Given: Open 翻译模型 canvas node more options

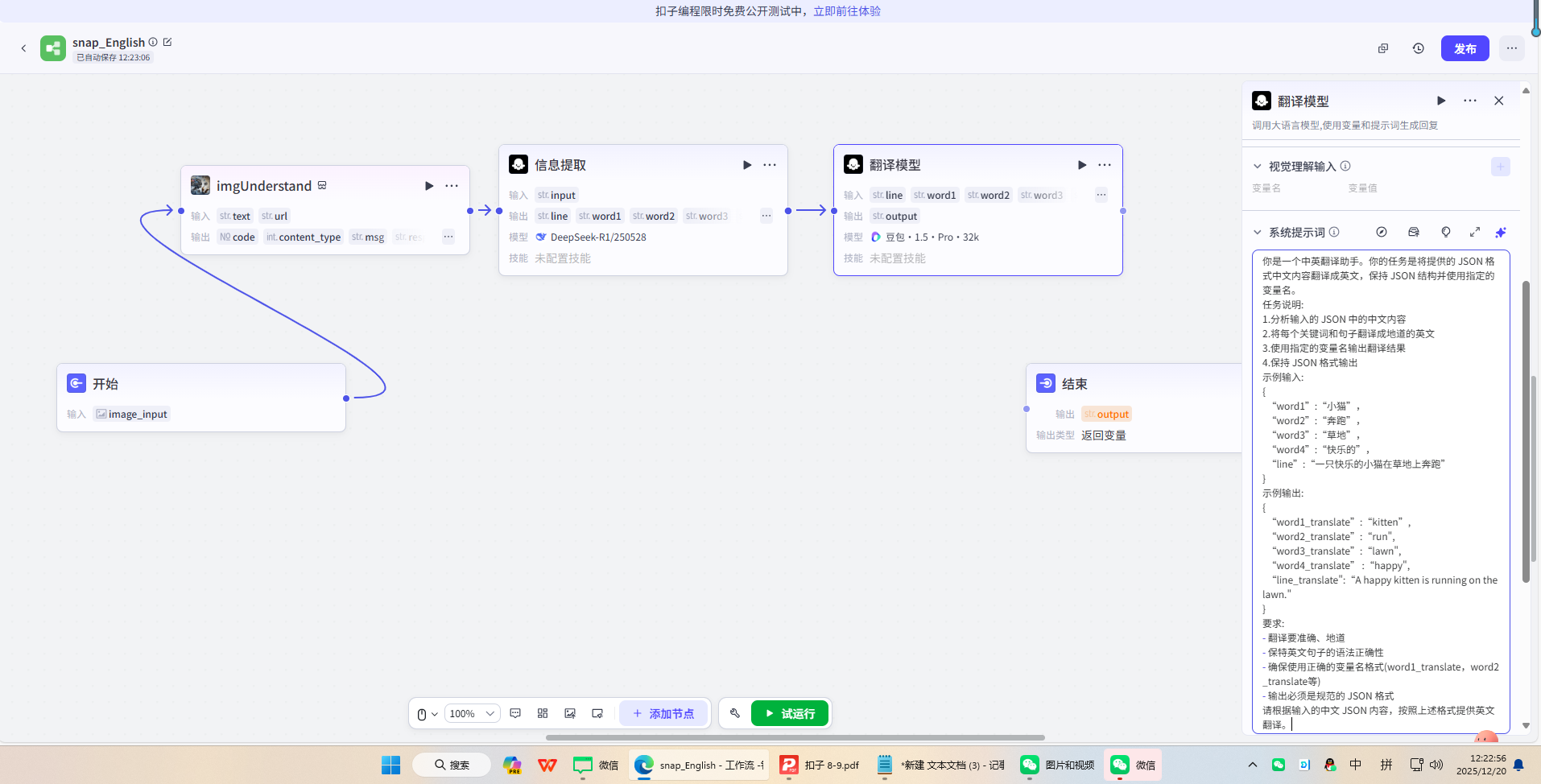Looking at the screenshot, I should click(x=1105, y=165).
